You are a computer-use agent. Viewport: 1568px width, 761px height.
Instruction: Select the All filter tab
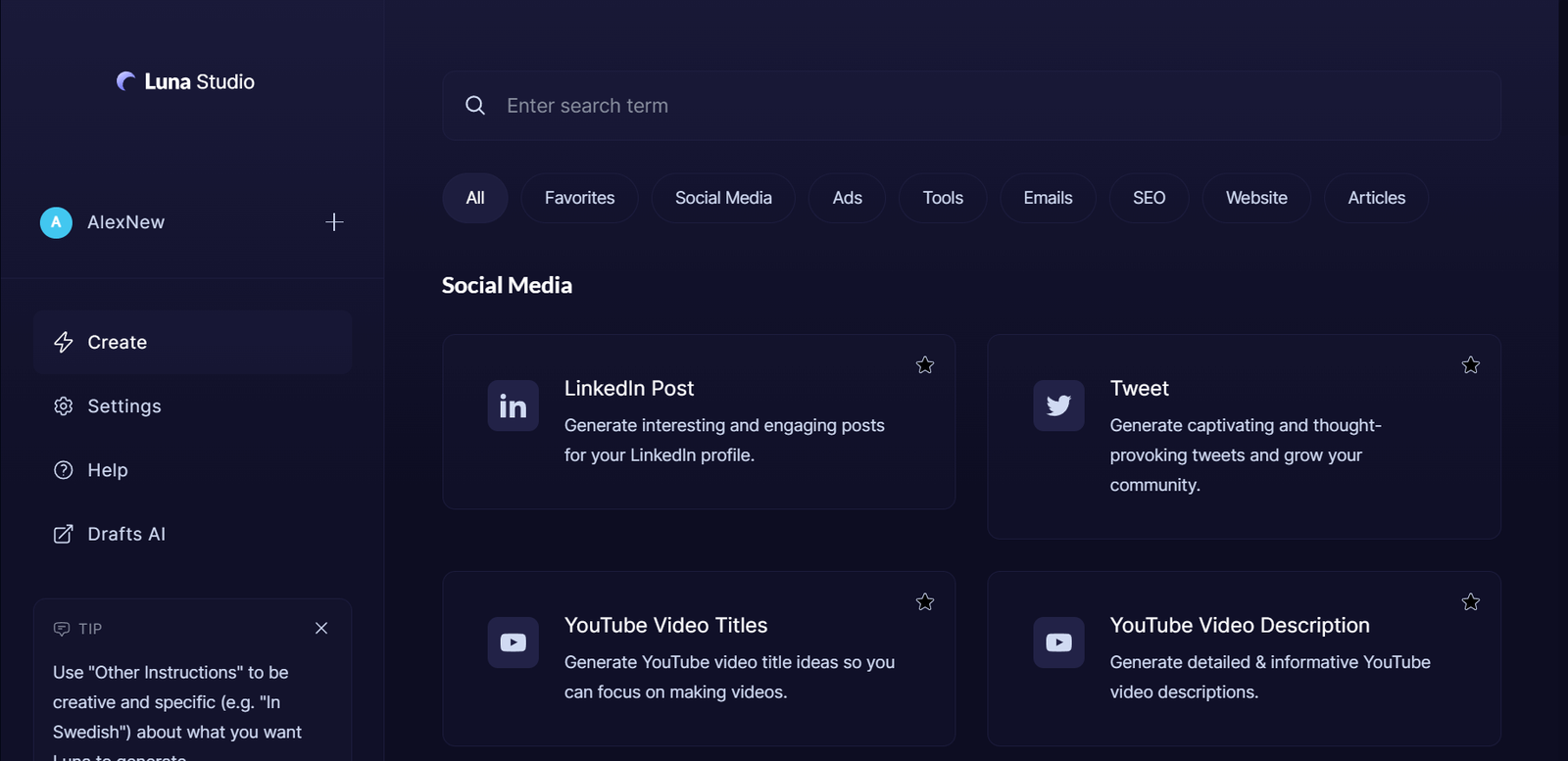point(475,198)
